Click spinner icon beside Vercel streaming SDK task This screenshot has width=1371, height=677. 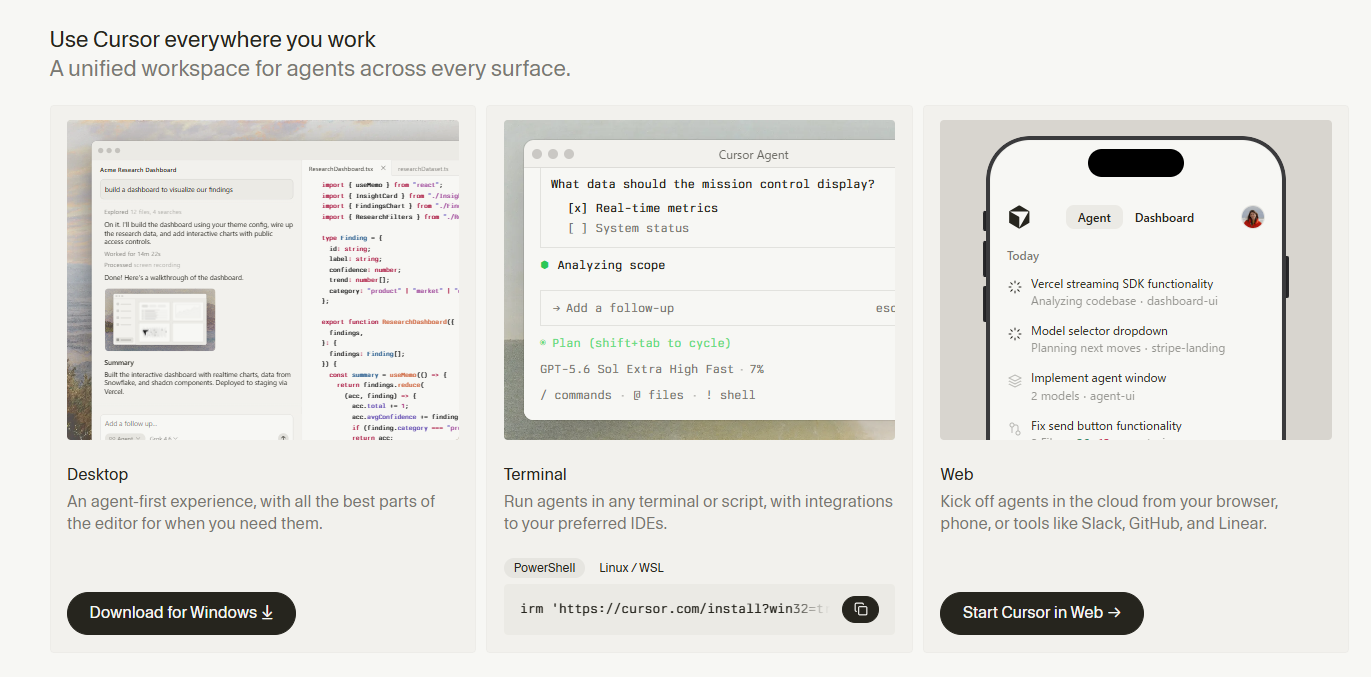(1014, 287)
